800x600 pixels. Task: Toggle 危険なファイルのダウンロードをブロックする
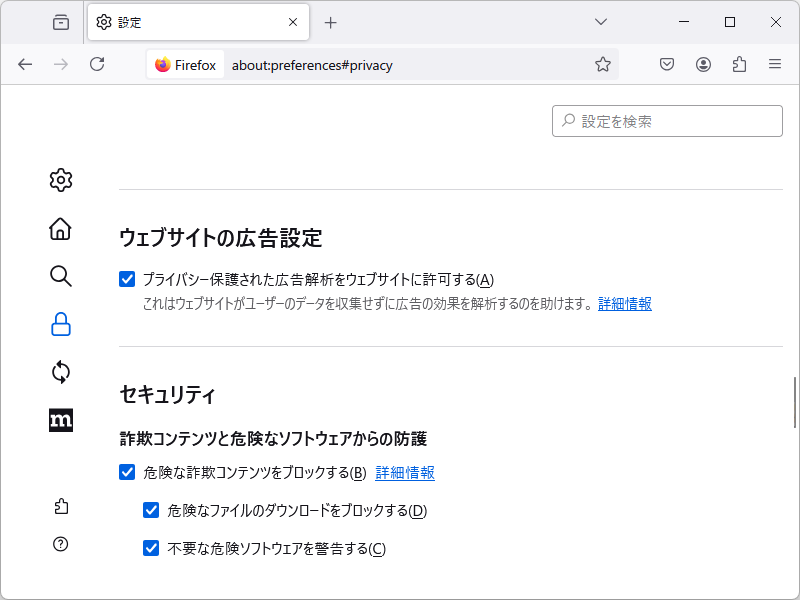pos(151,511)
